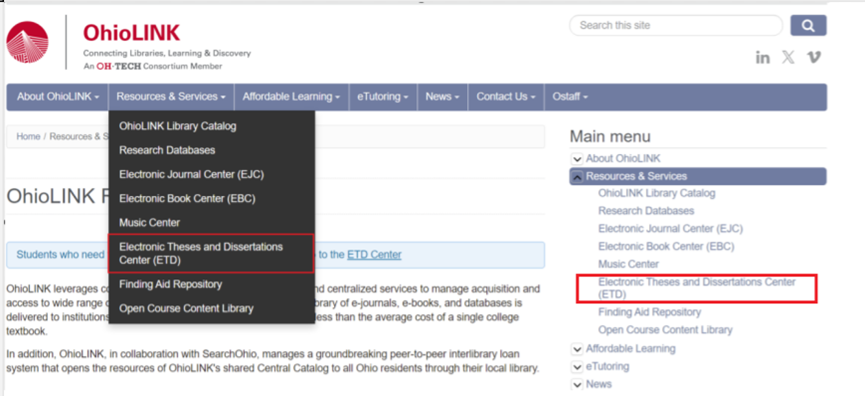Open the eTutoring nav dropdown
Viewport: 865px width, 396px height.
383,97
